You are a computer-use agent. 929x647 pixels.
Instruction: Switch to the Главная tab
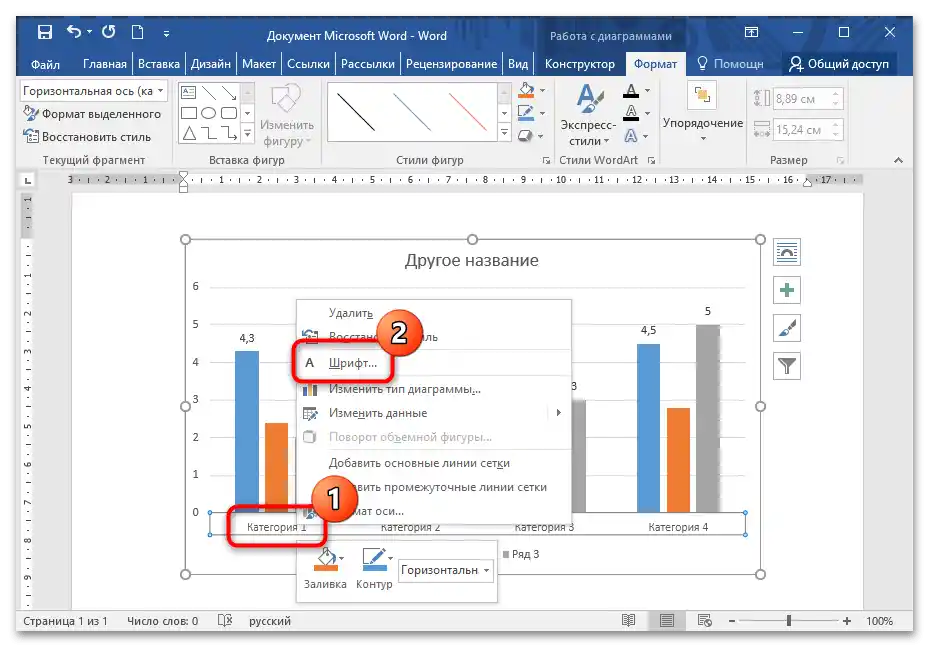[x=105, y=64]
